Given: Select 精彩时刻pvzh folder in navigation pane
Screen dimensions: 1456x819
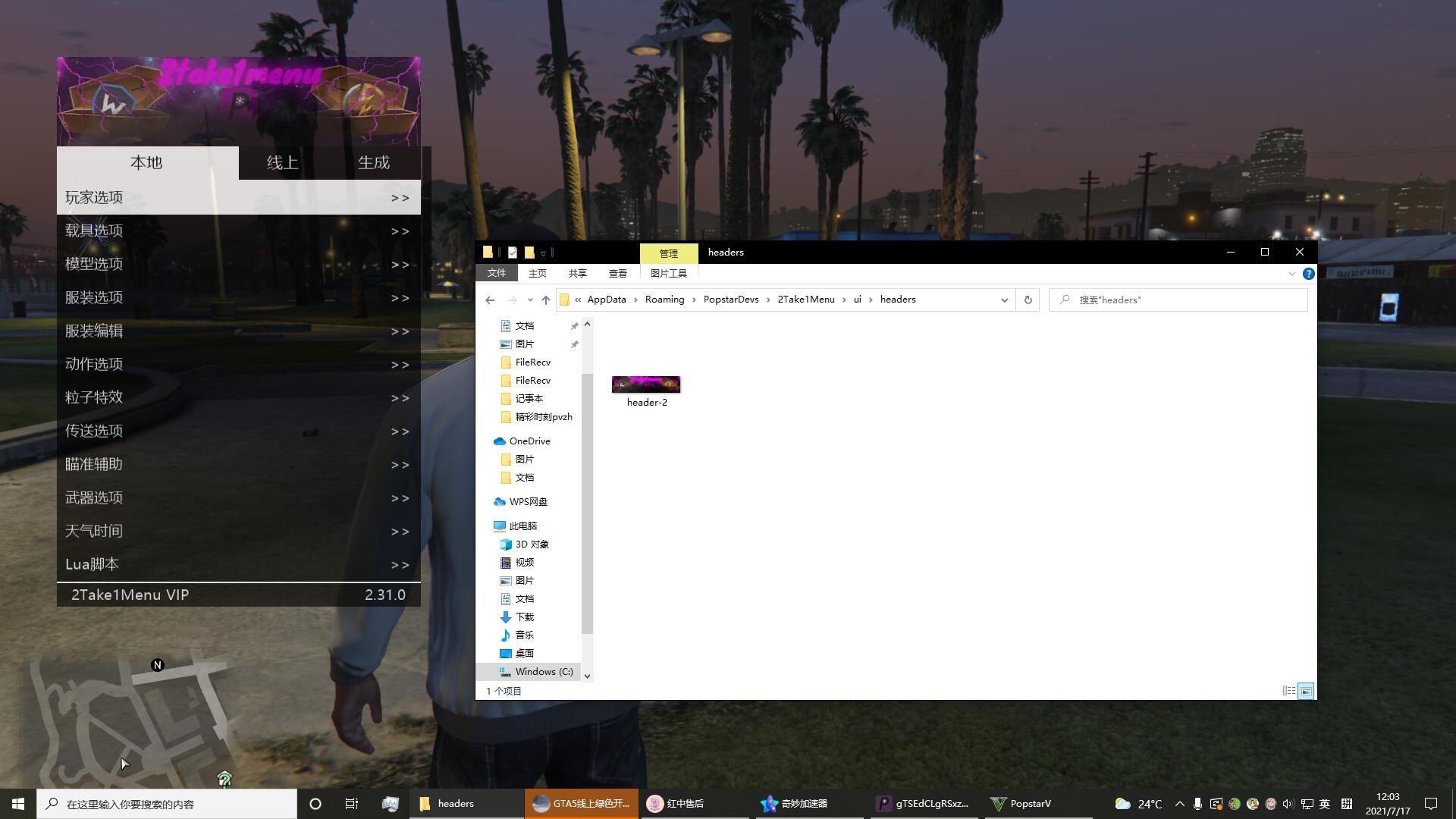Looking at the screenshot, I should click(544, 417).
